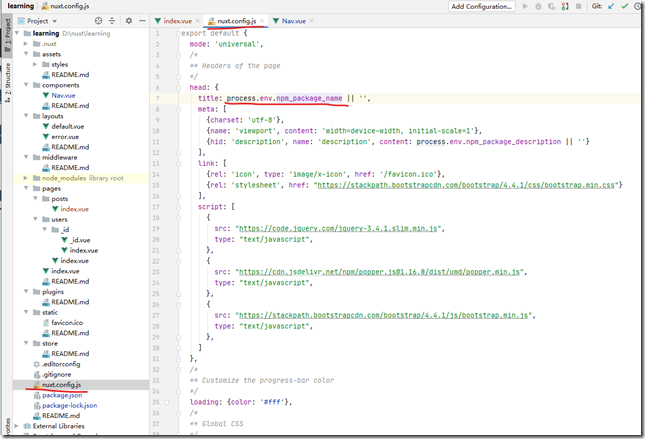Click the Collapse All icon in Project panel
This screenshot has width=645, height=439.
point(112,21)
